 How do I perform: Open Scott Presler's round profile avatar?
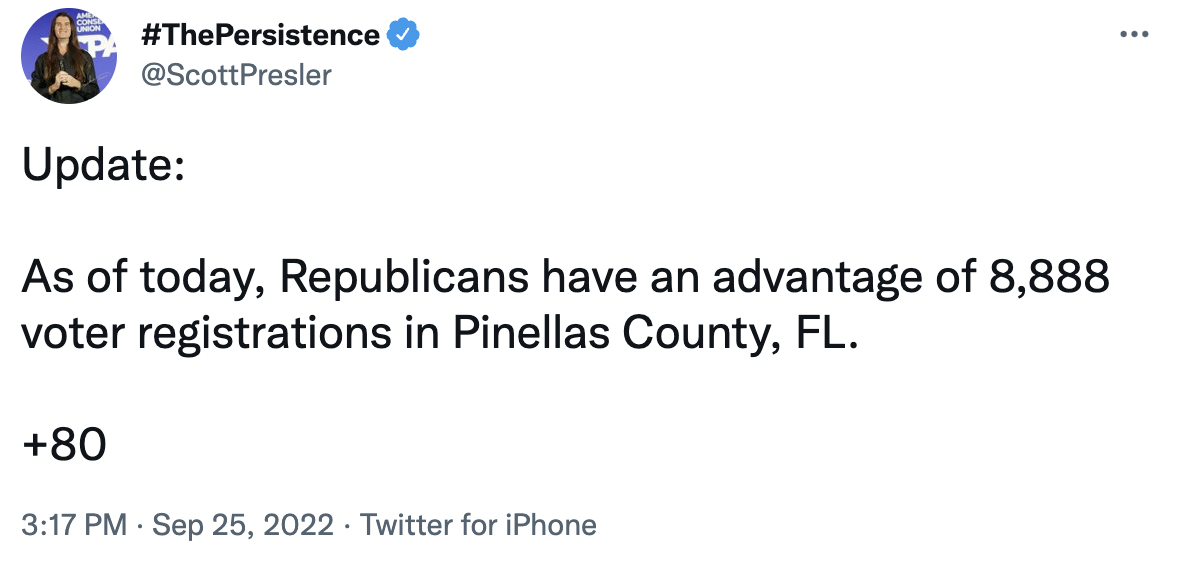pos(68,56)
